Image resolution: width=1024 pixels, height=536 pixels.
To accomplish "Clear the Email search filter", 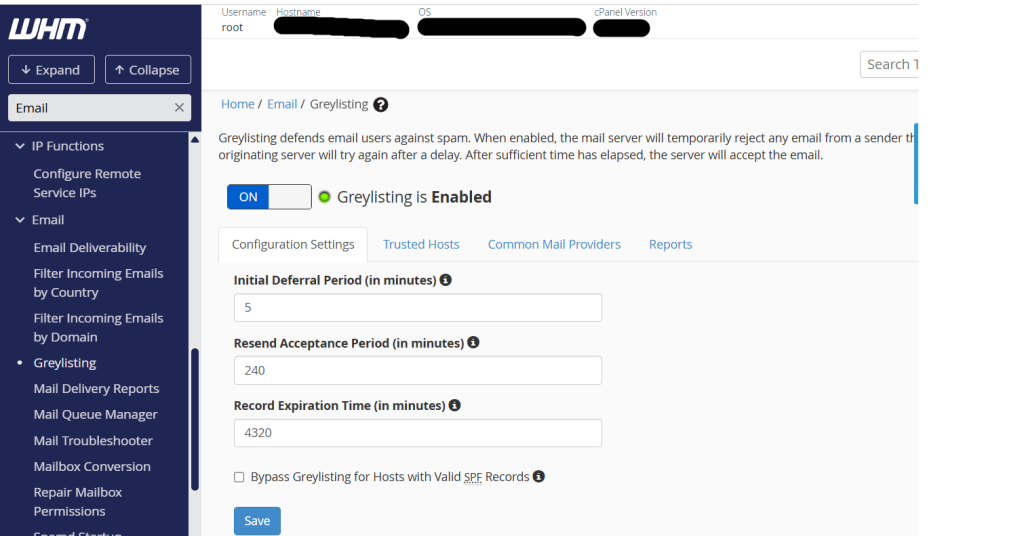I will pyautogui.click(x=179, y=108).
